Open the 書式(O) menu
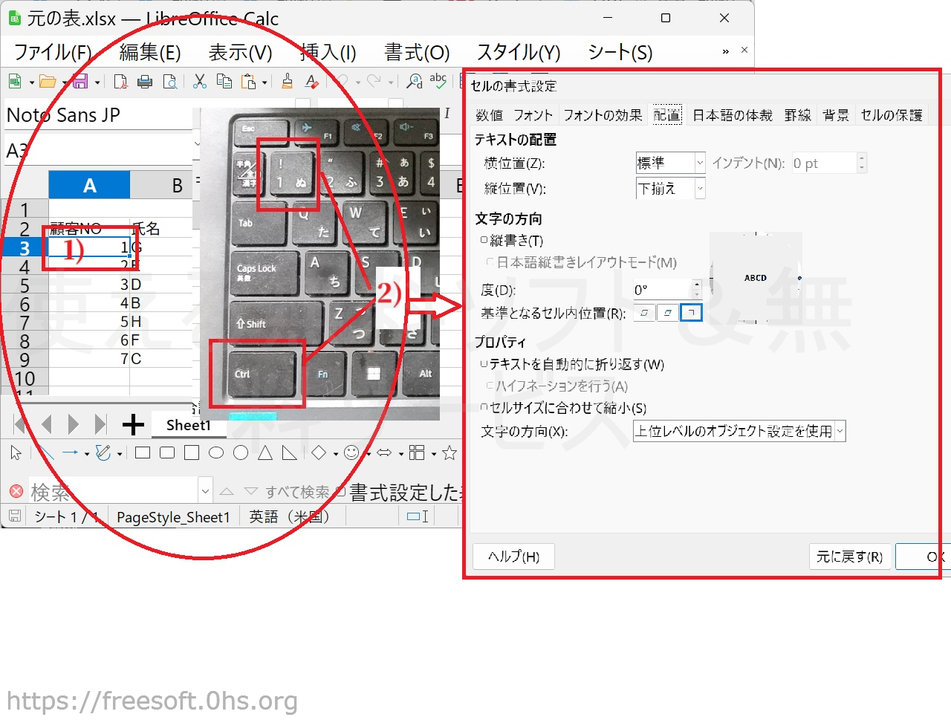The height and width of the screenshot is (720, 951). [416, 52]
